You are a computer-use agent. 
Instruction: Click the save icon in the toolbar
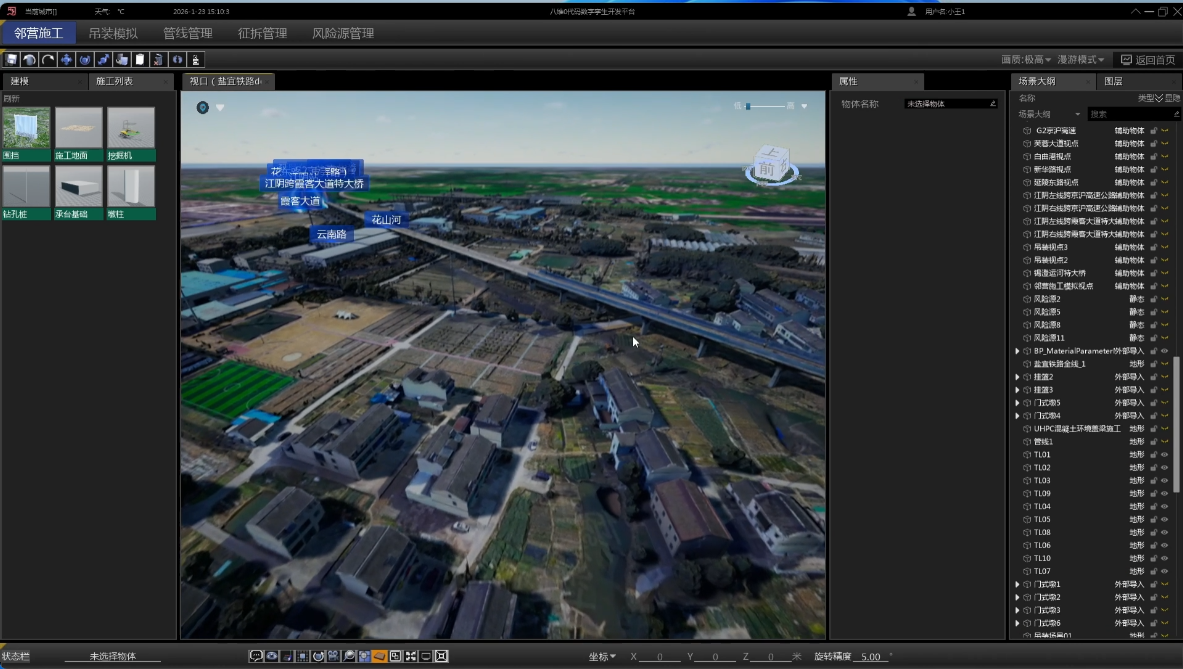click(x=11, y=60)
